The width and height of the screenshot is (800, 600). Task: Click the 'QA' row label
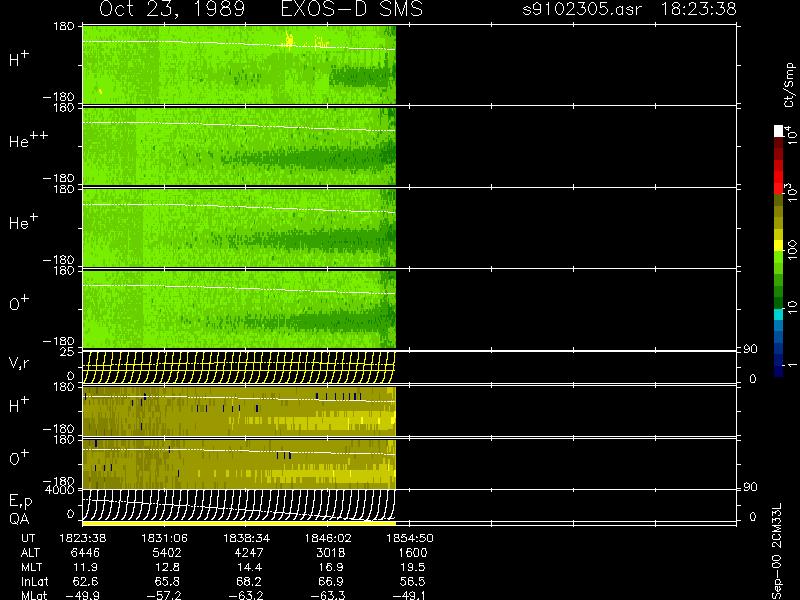(x=19, y=519)
